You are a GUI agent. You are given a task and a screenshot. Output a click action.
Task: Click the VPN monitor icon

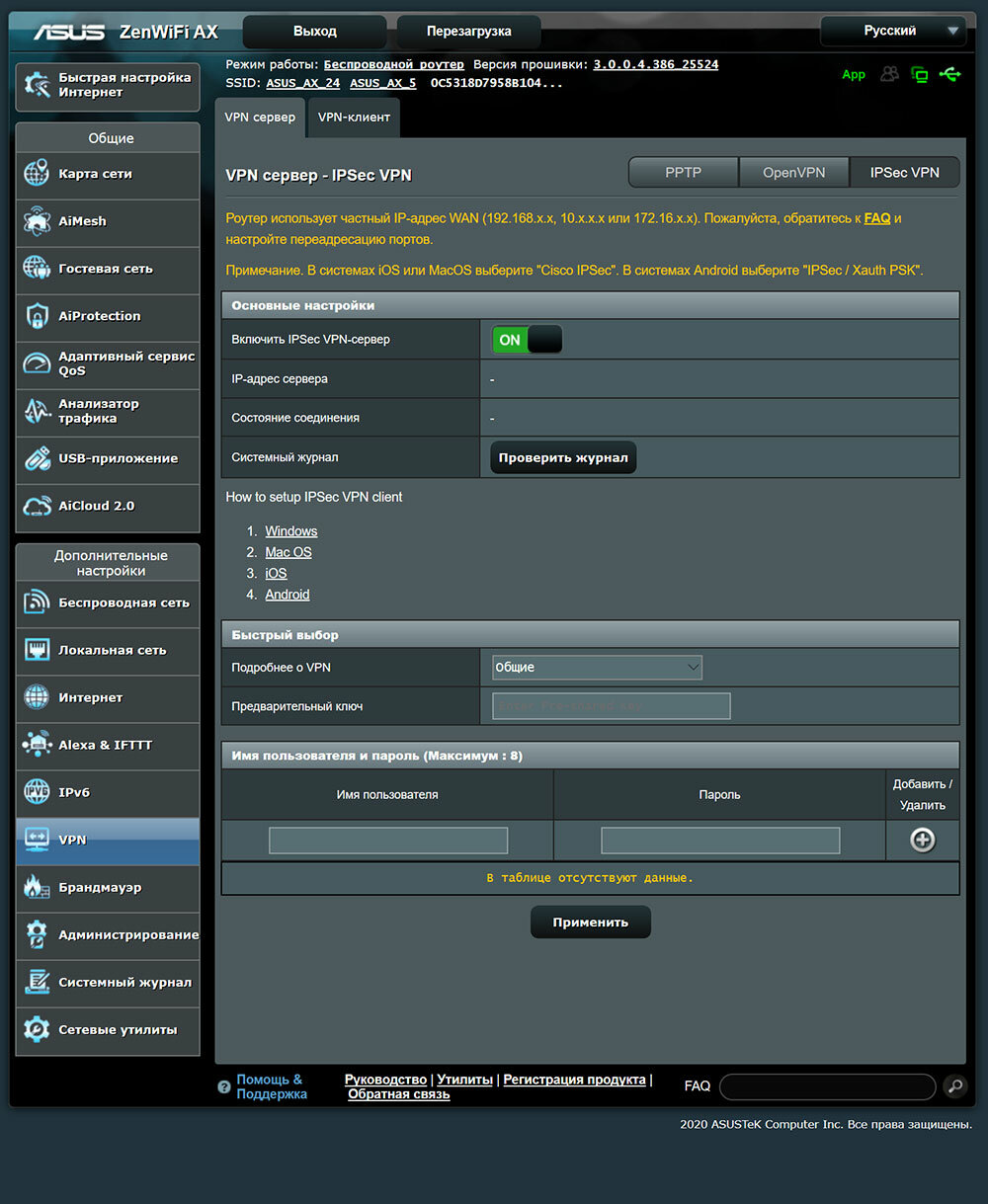[37, 840]
